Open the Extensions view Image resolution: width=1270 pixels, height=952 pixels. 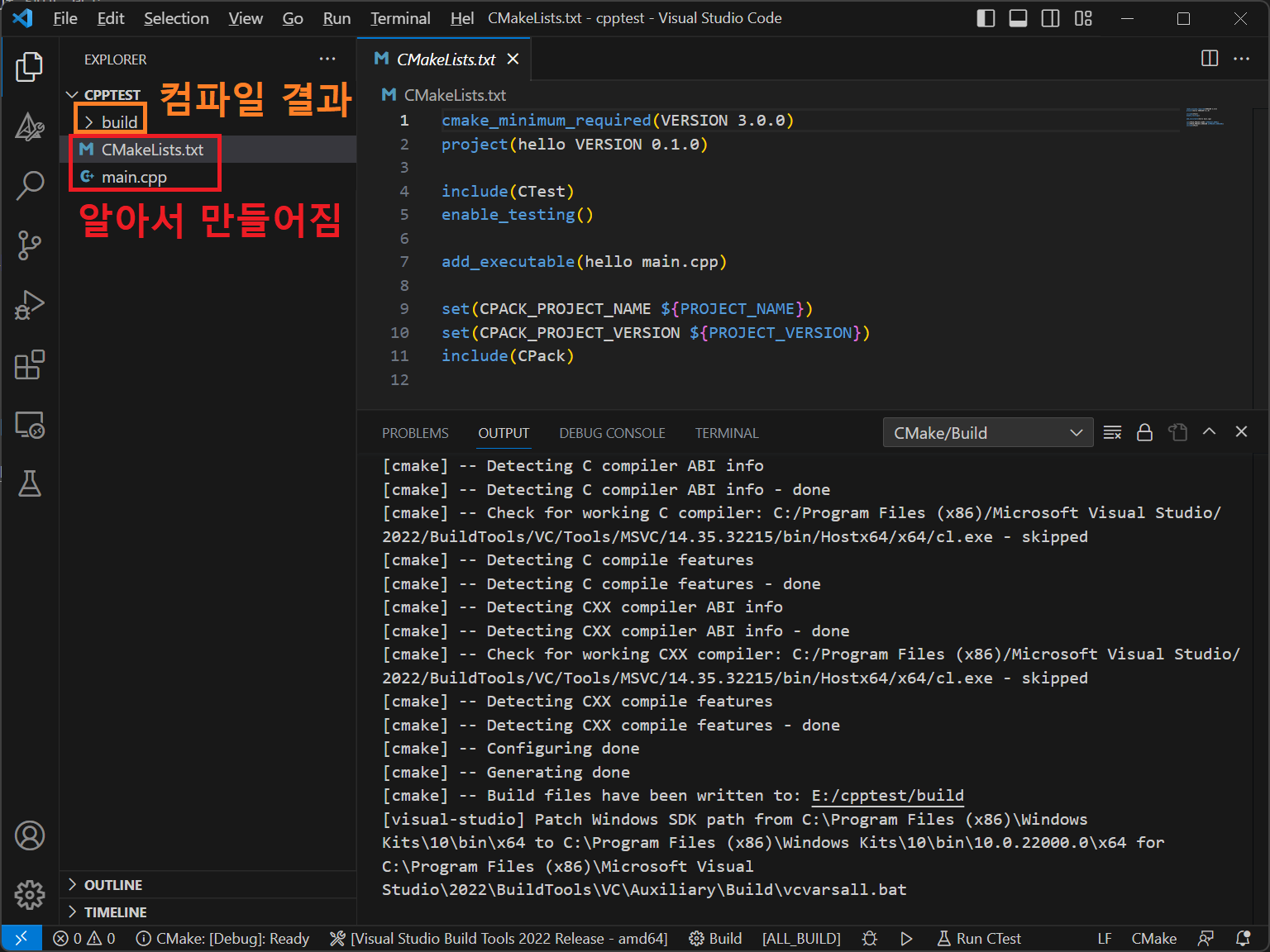tap(30, 364)
